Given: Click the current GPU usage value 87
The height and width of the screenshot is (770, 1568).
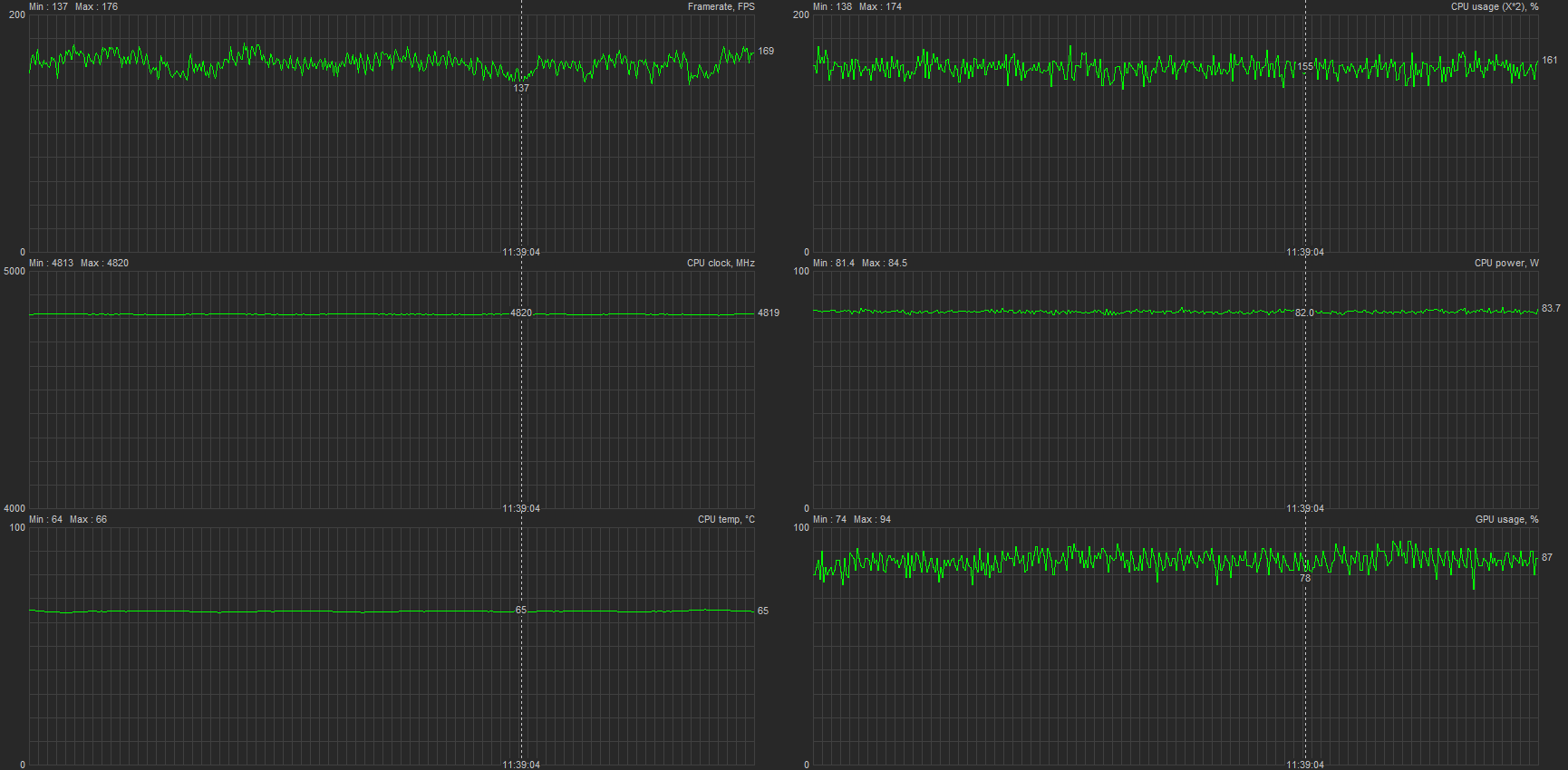Looking at the screenshot, I should tap(1547, 558).
